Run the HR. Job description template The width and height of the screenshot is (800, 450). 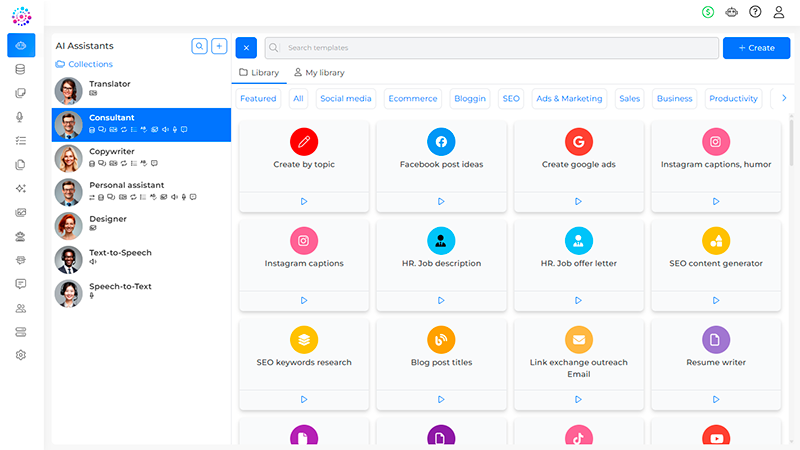click(x=441, y=301)
